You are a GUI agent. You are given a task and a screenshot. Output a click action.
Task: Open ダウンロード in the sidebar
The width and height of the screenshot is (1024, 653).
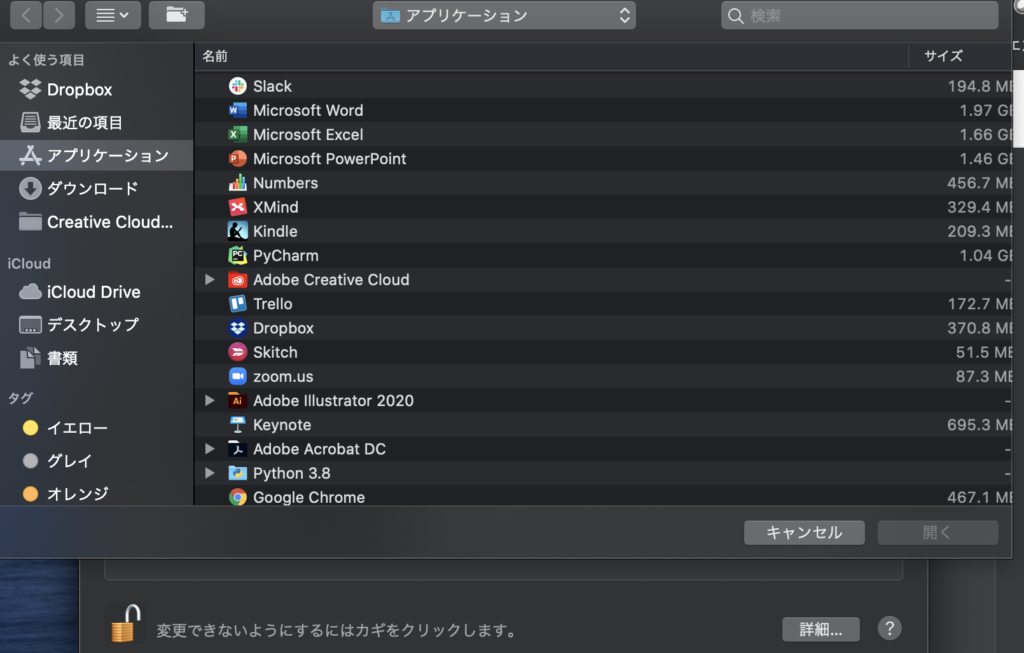click(x=97, y=189)
